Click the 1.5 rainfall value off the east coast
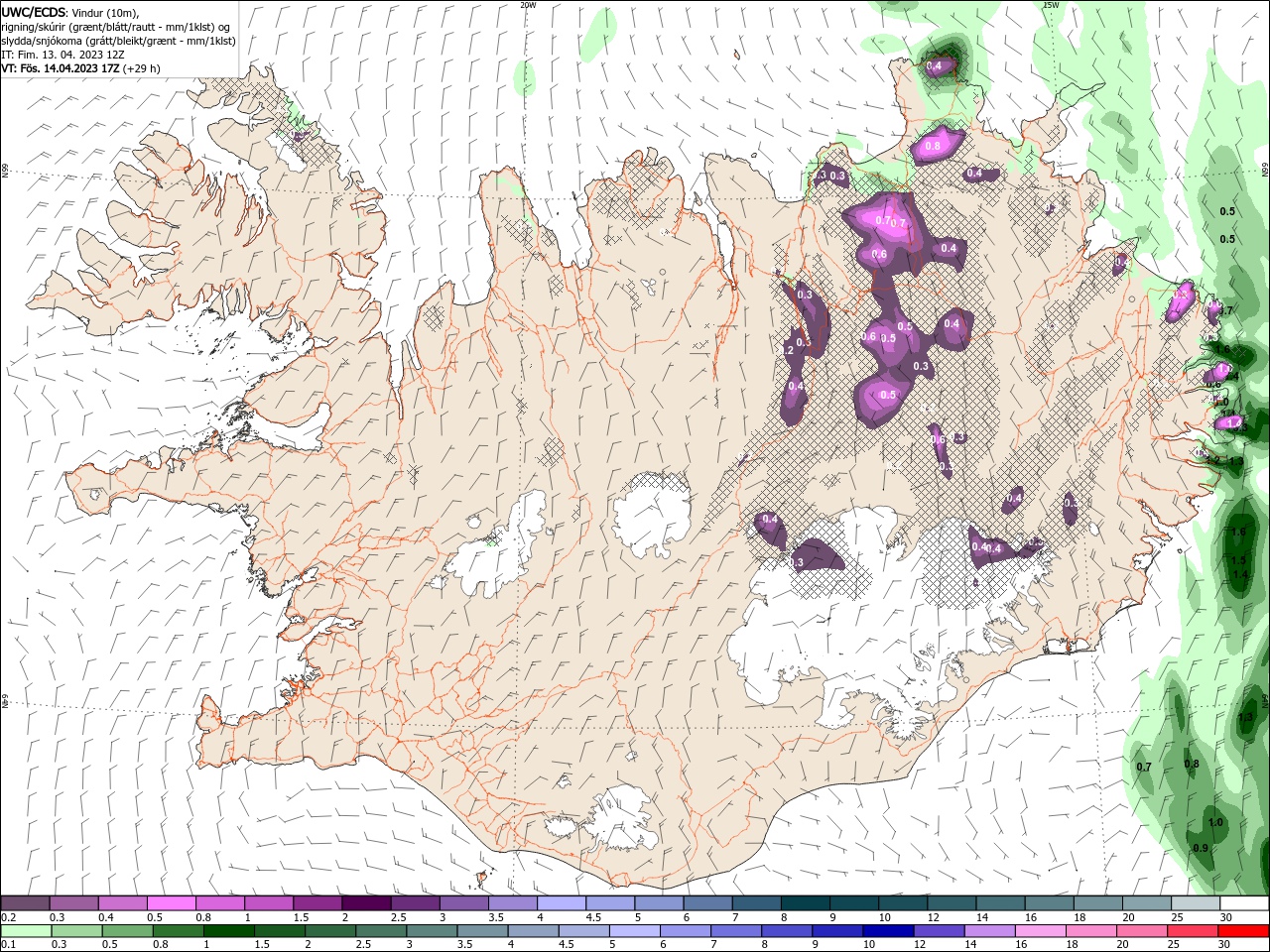This screenshot has width=1270, height=952. [1239, 560]
